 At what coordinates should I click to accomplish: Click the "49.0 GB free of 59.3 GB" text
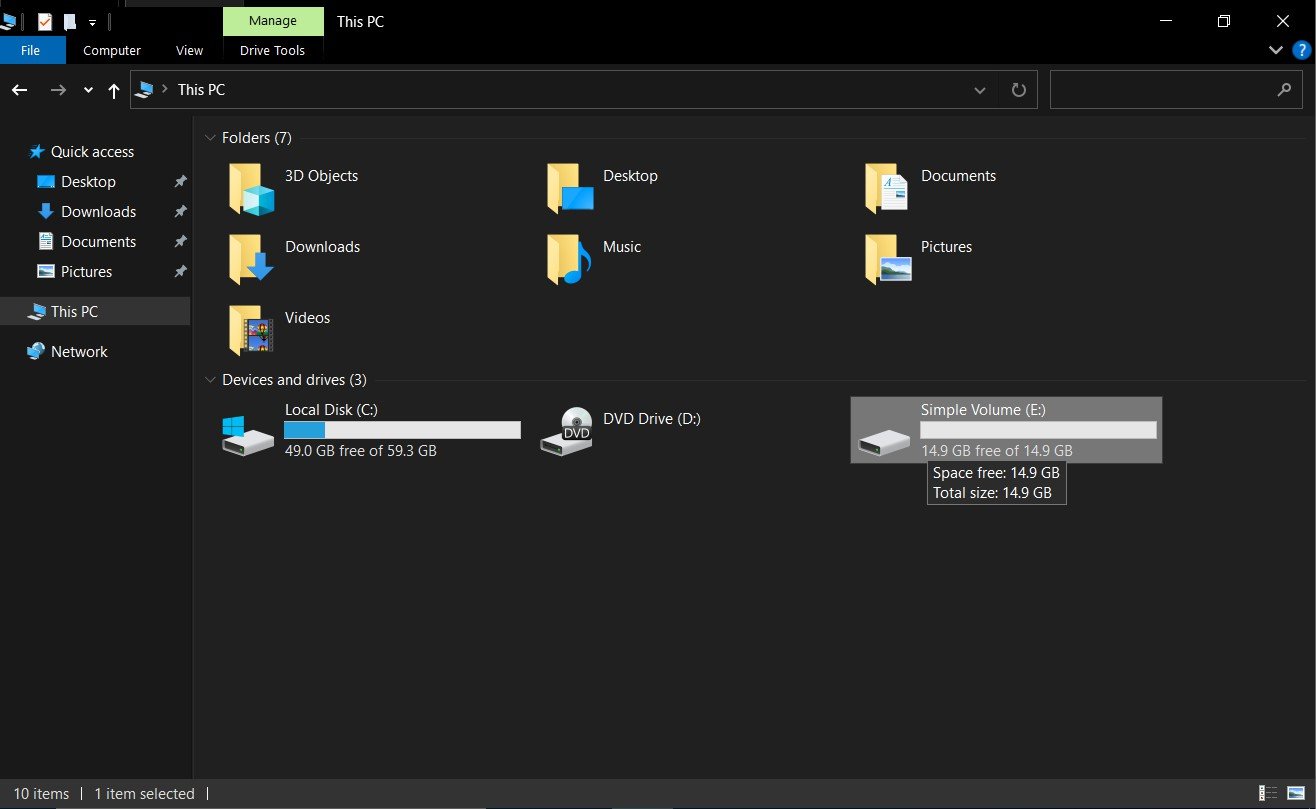(x=360, y=451)
